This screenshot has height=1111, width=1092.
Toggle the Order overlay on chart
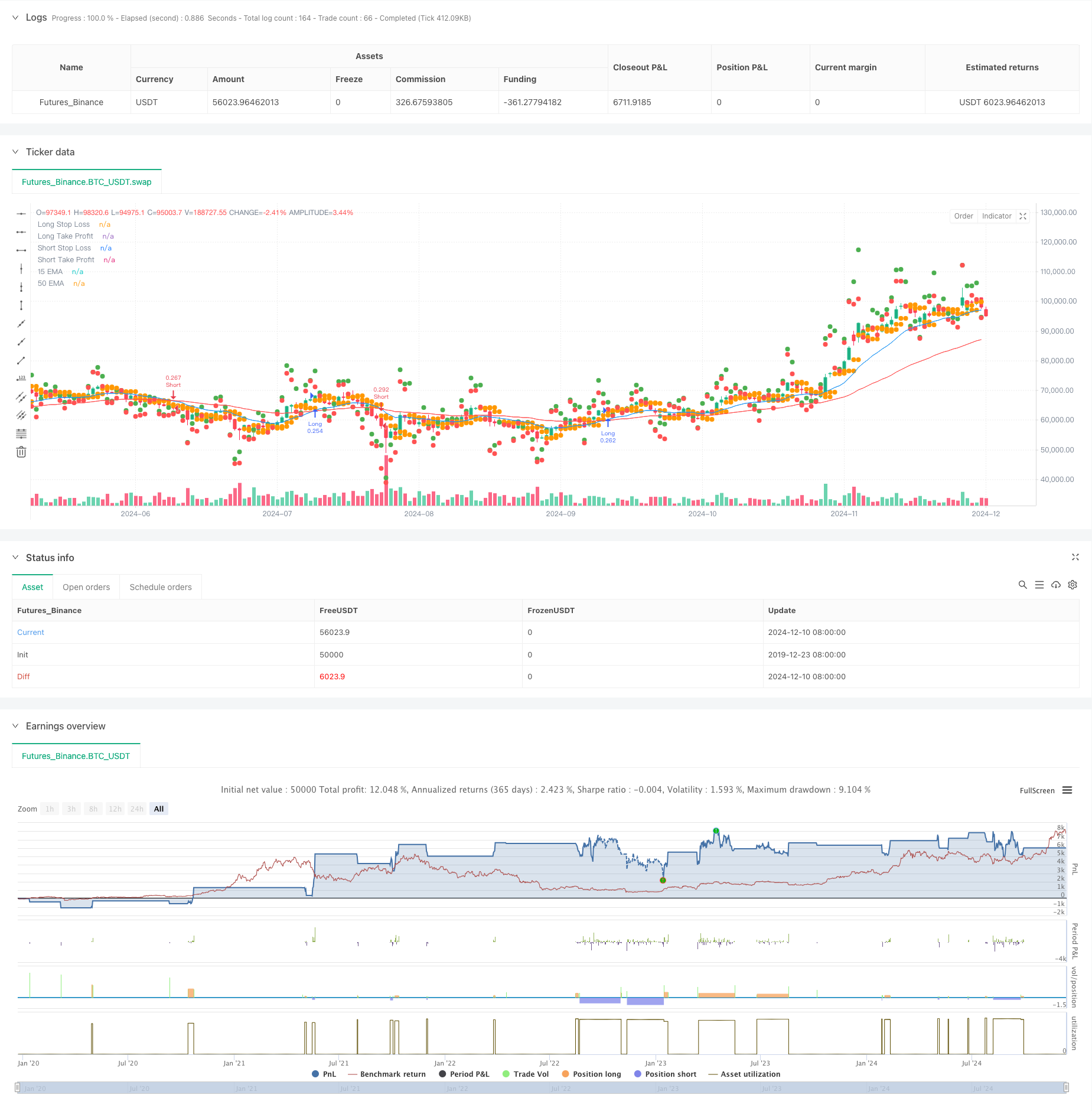[963, 216]
